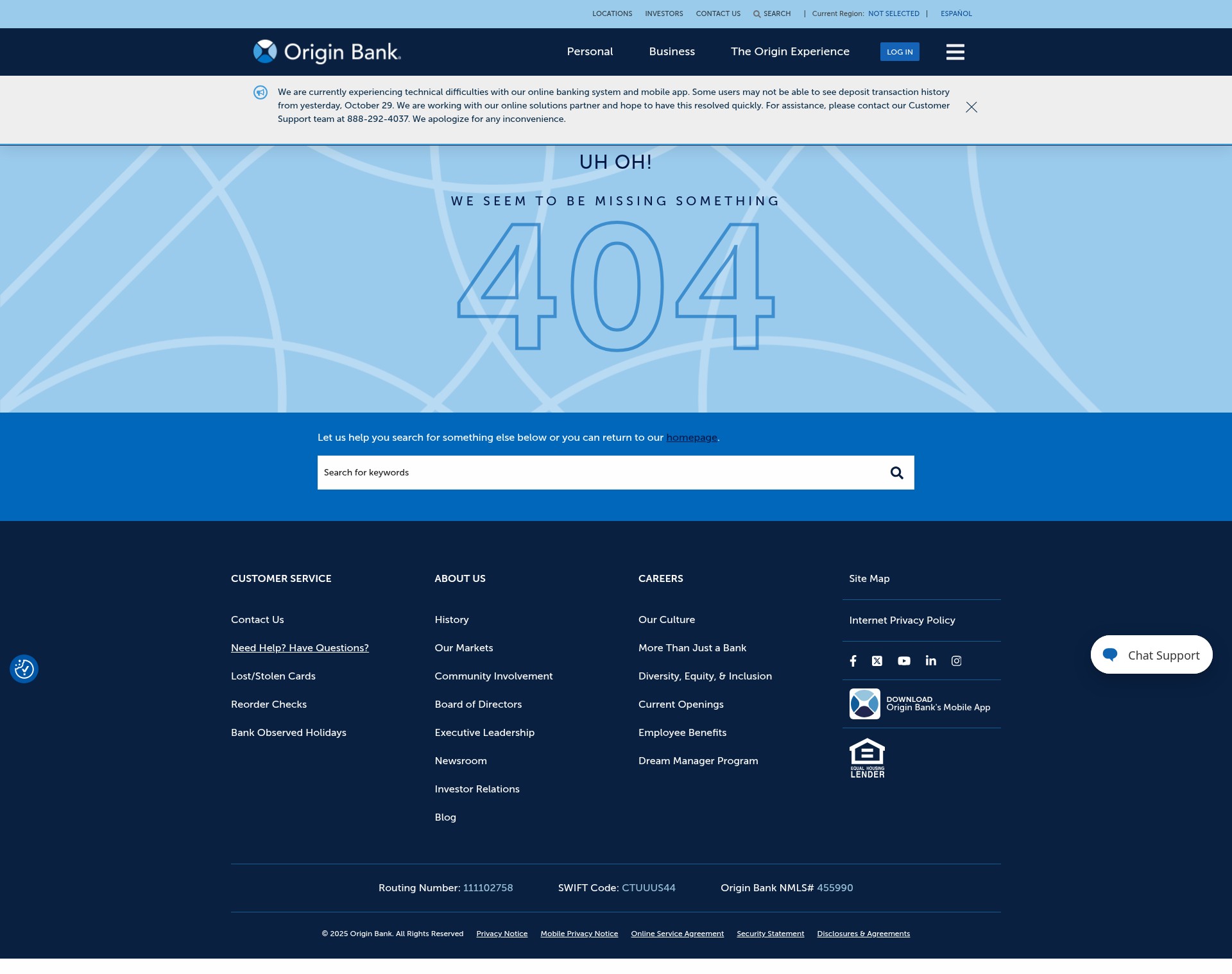Screen dimensions: 1232x974
Task: Open the Blog link
Action: coord(445,817)
